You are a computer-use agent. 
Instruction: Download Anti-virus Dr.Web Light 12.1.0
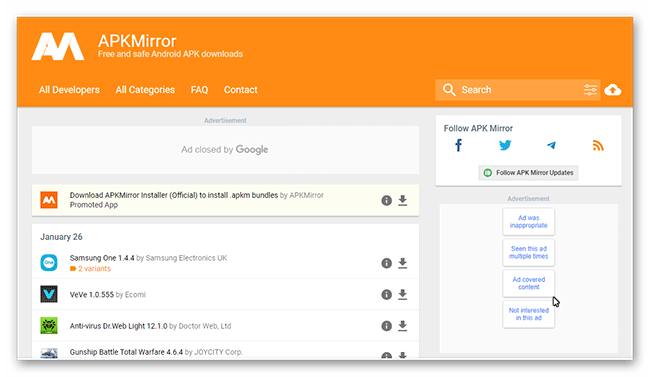(x=403, y=326)
